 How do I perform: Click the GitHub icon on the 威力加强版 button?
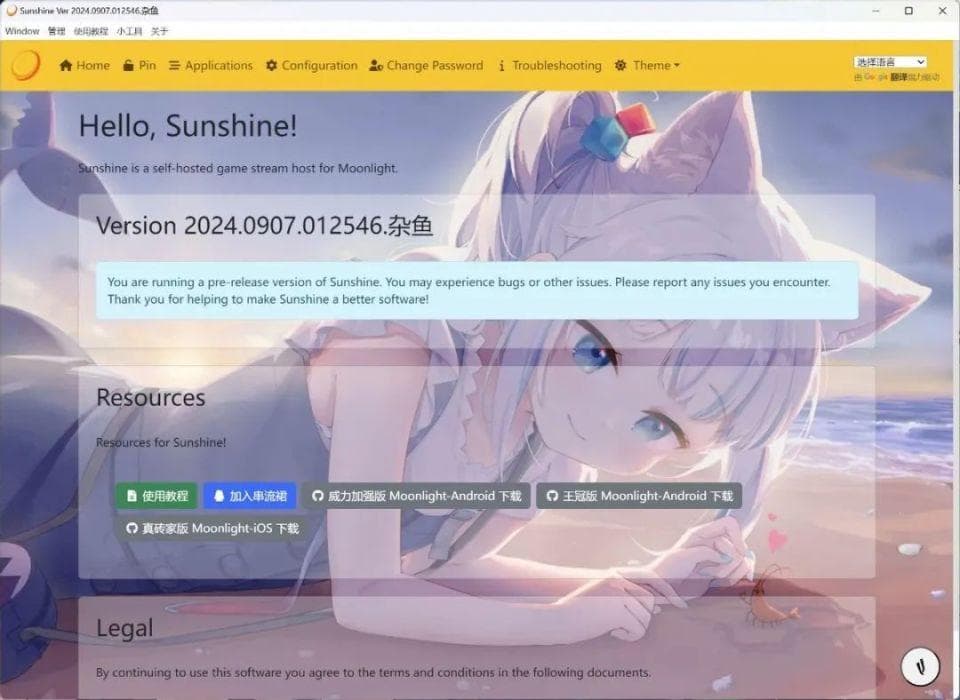[x=317, y=496]
